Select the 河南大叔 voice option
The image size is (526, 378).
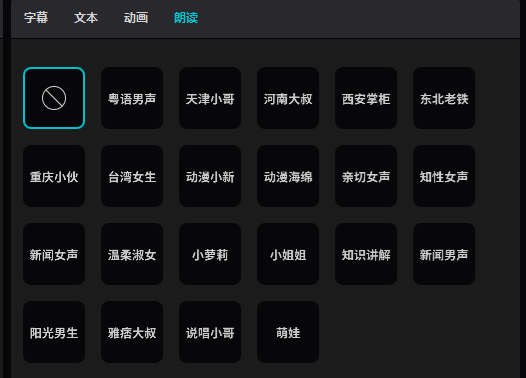(x=288, y=98)
